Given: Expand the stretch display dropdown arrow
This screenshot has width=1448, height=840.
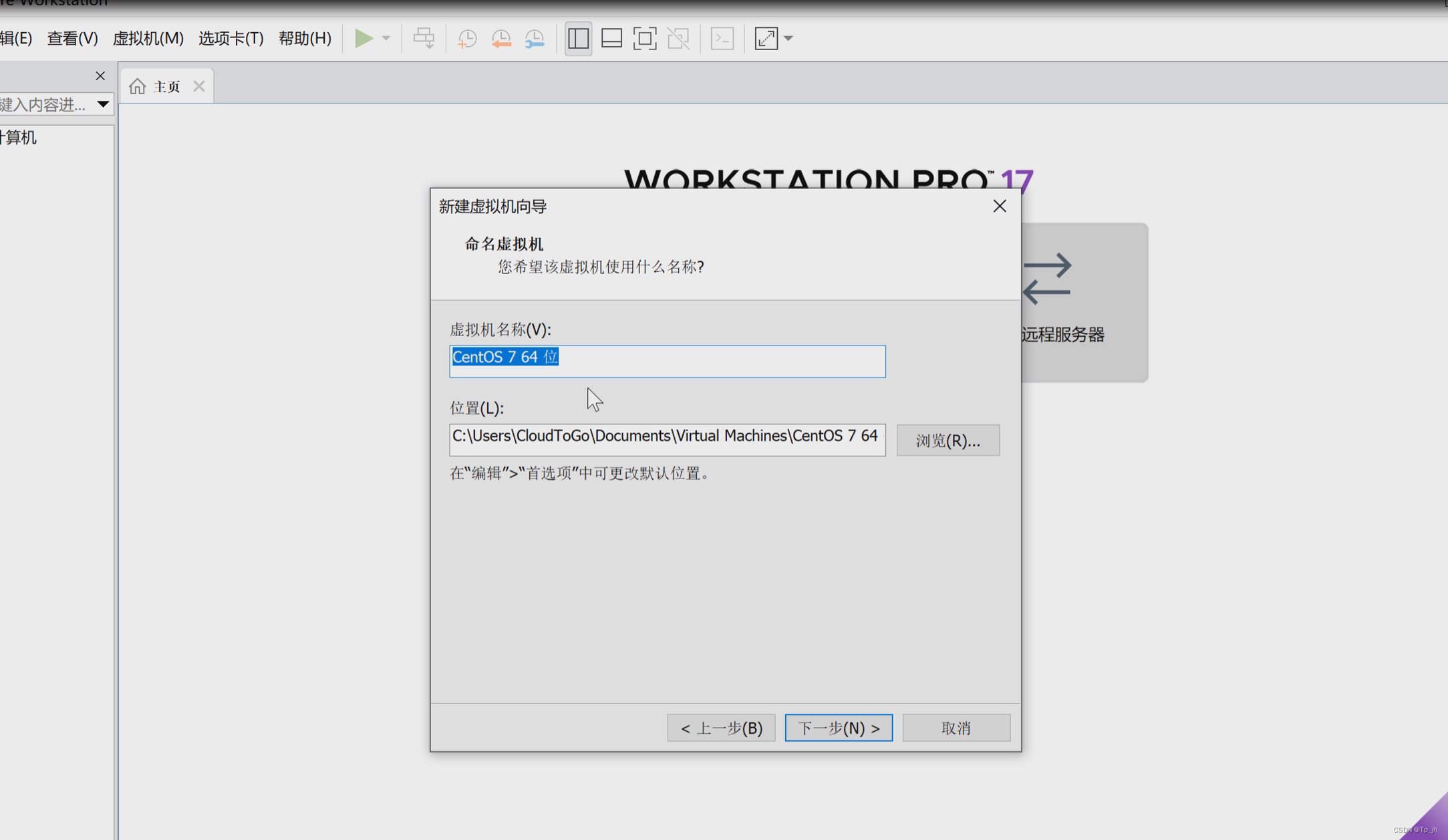Looking at the screenshot, I should [x=788, y=39].
